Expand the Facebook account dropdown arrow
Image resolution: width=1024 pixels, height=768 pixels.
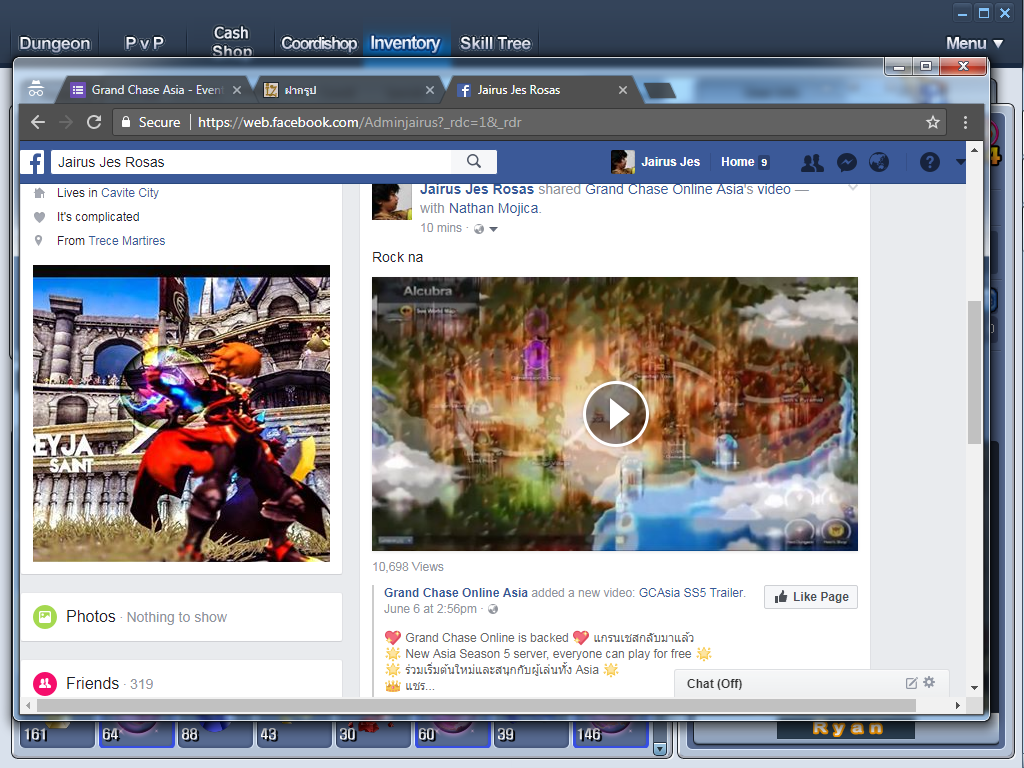[960, 162]
